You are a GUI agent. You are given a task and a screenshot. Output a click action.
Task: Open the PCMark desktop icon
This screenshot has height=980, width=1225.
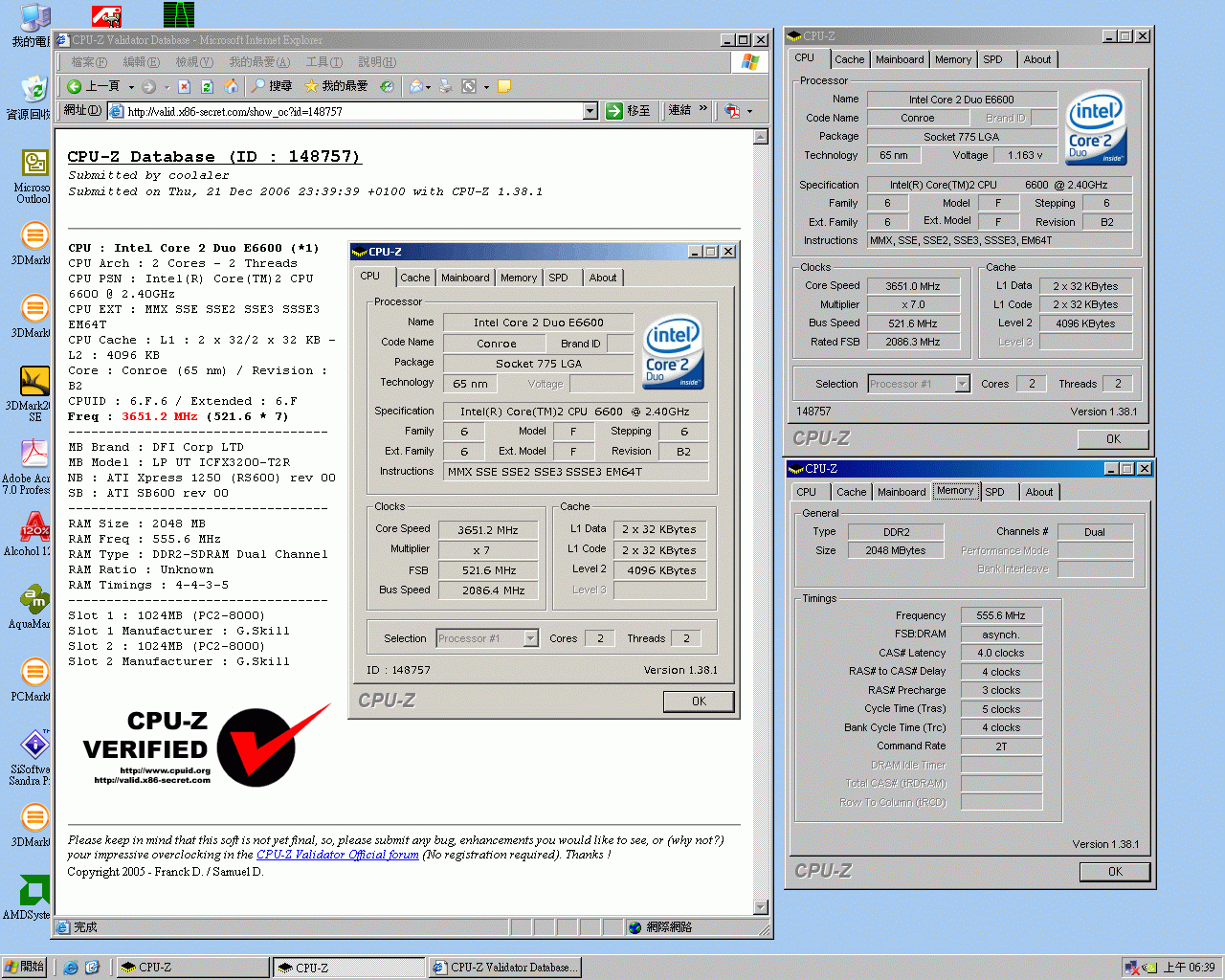coord(33,679)
